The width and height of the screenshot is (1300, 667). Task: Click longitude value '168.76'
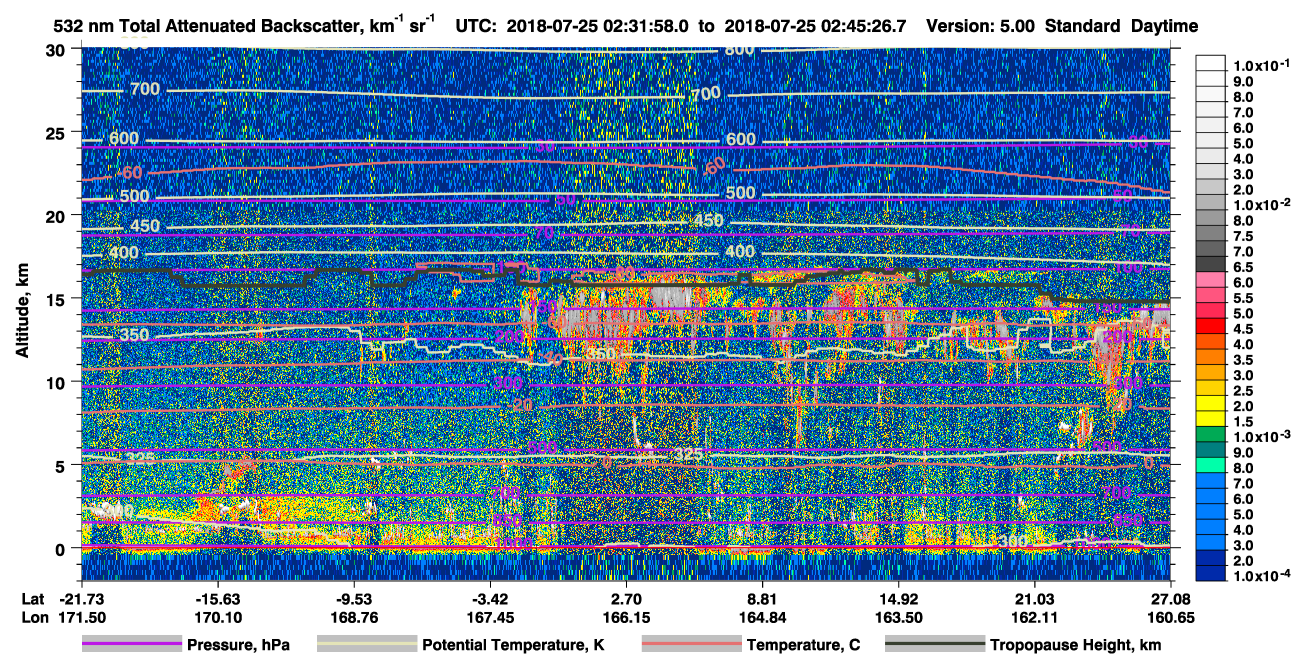coord(354,617)
